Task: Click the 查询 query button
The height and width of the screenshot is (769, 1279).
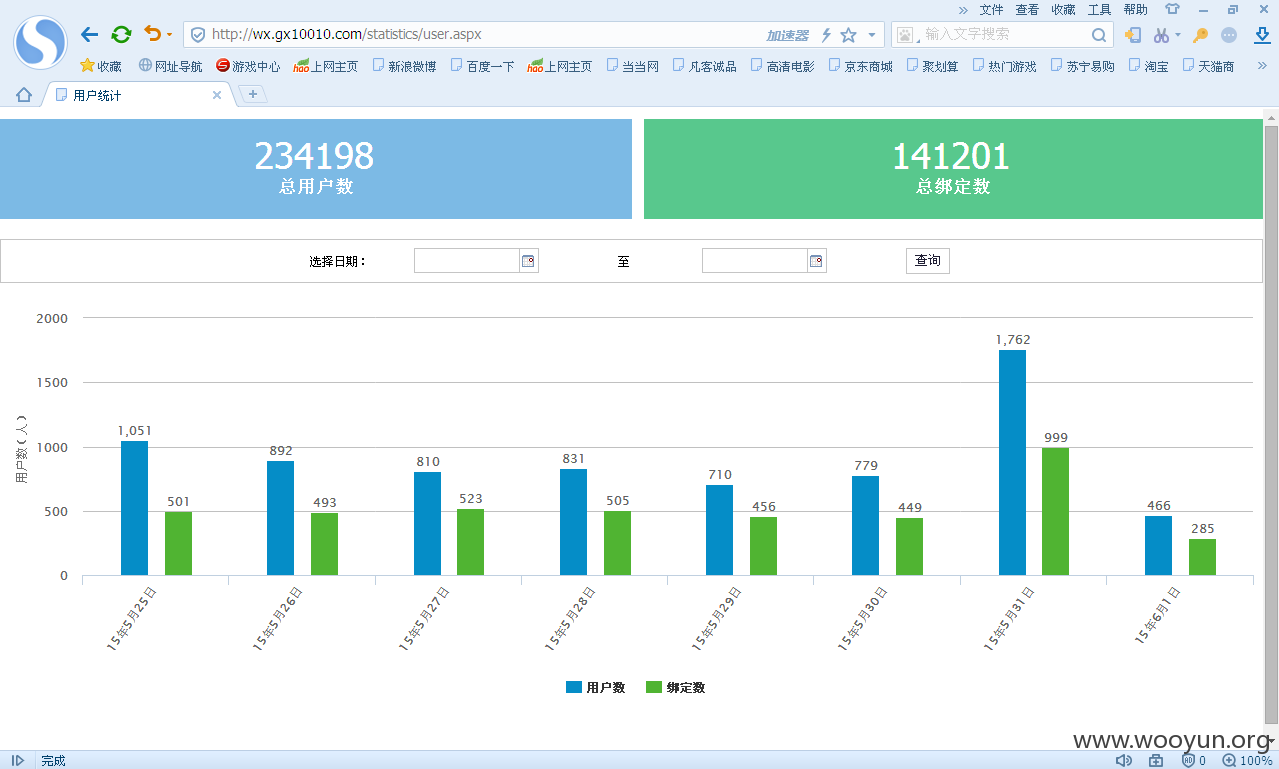Action: tap(928, 261)
